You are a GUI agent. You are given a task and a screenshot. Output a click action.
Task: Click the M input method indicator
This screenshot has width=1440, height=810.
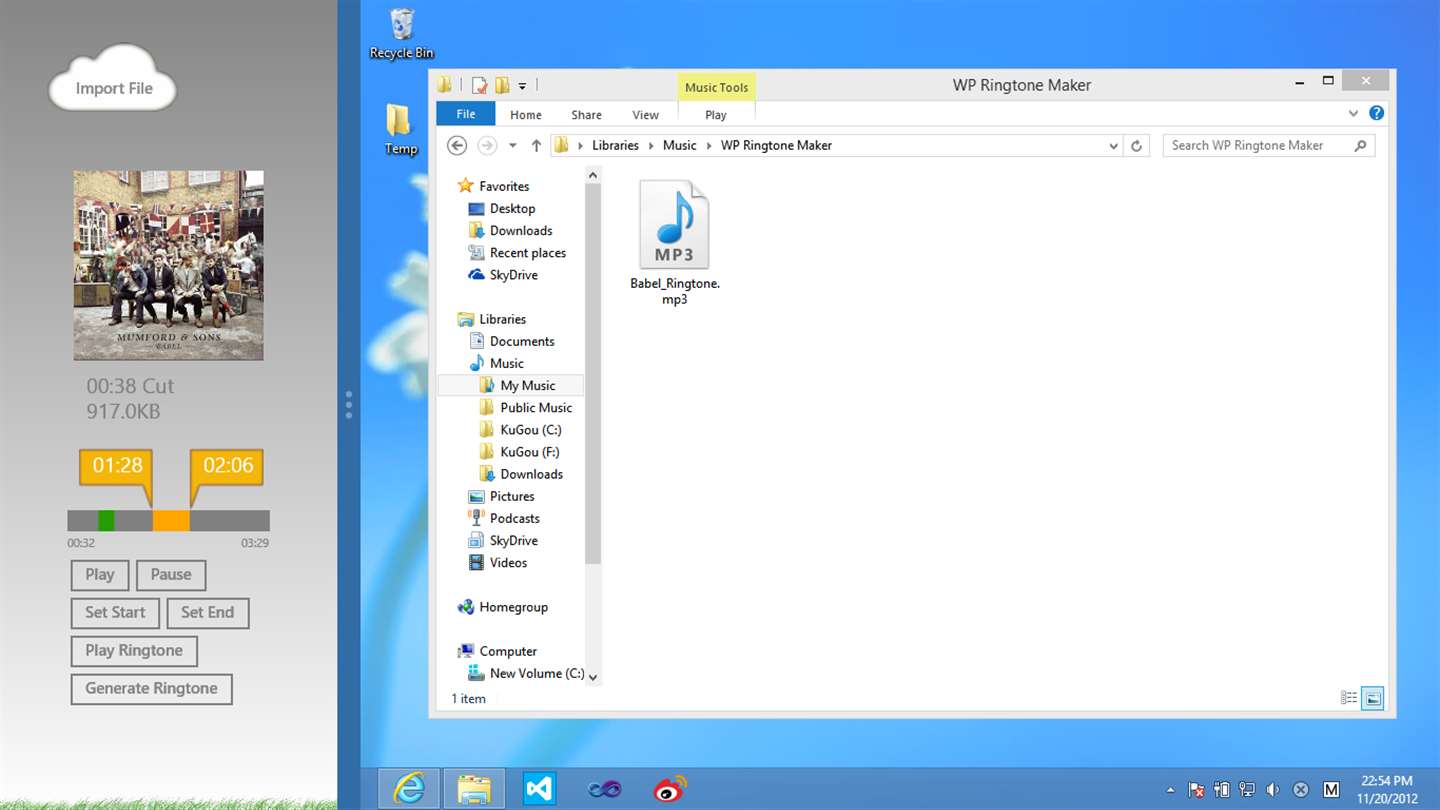1331,790
